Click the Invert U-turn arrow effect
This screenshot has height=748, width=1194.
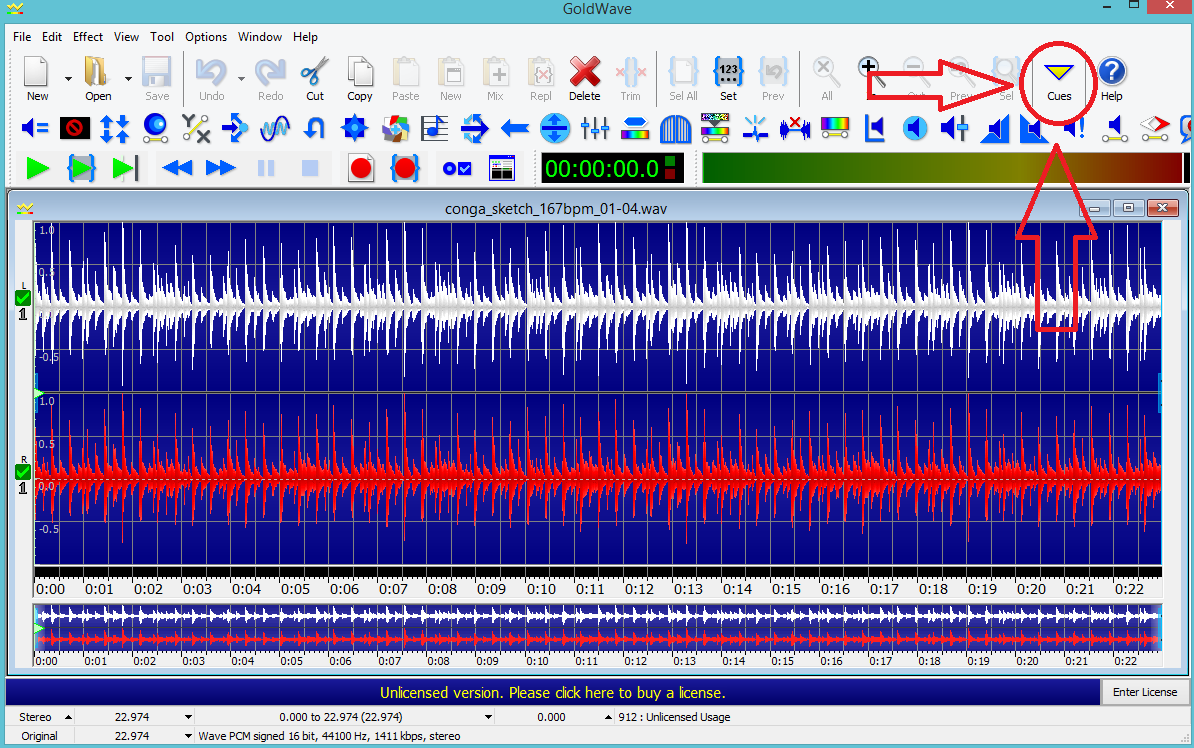(314, 128)
